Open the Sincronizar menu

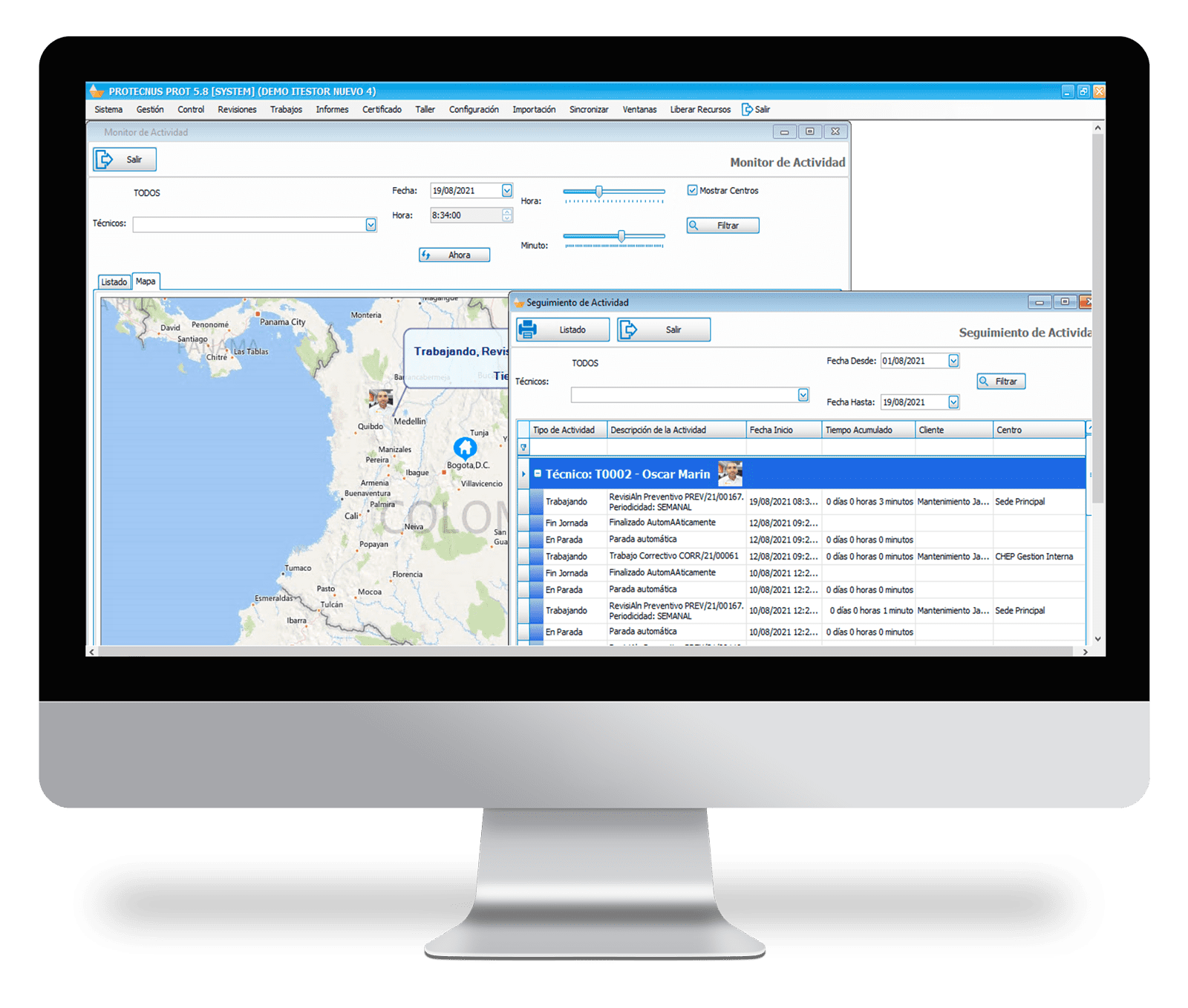589,109
